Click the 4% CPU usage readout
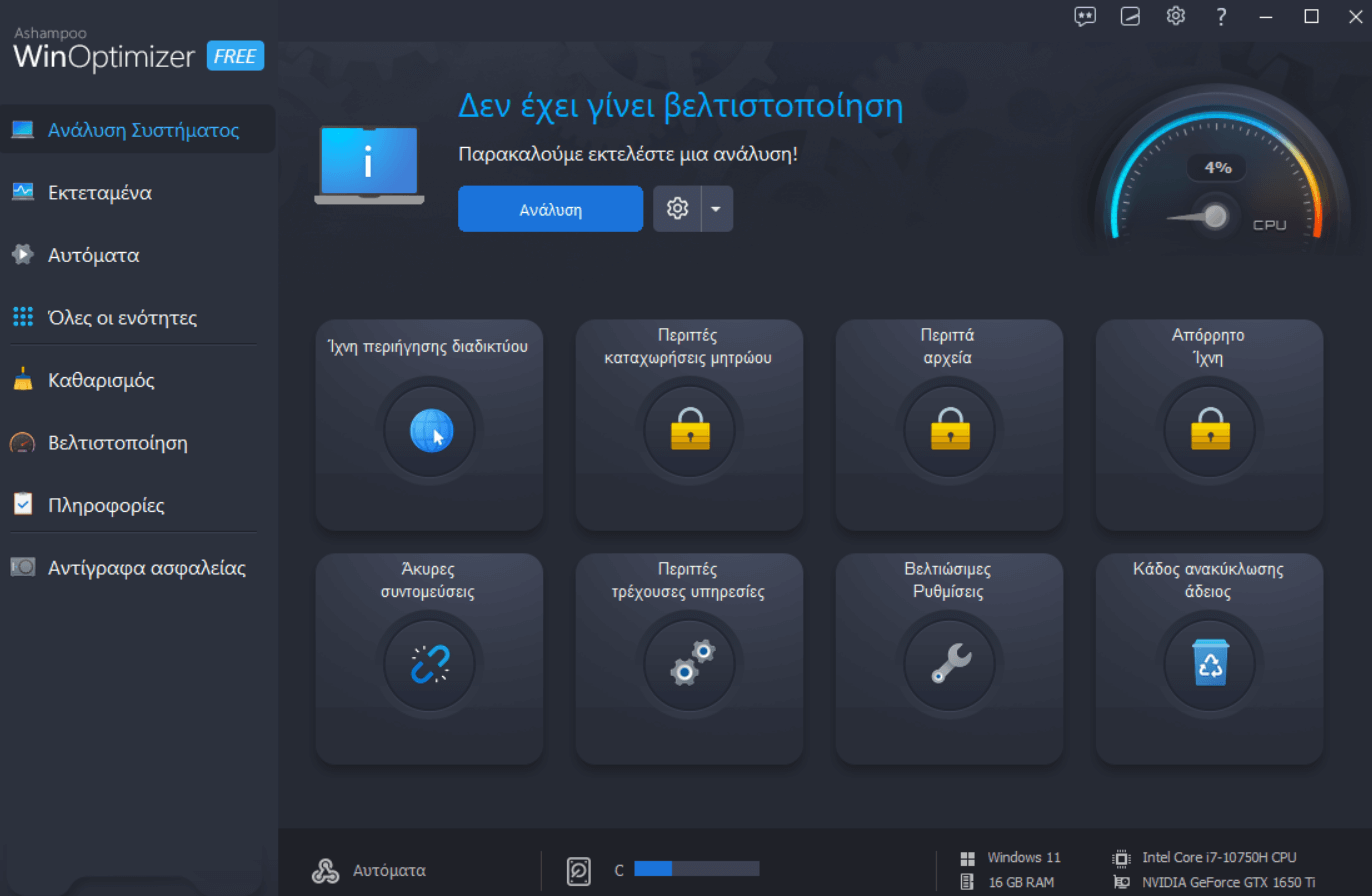This screenshot has width=1372, height=896. pos(1217,167)
